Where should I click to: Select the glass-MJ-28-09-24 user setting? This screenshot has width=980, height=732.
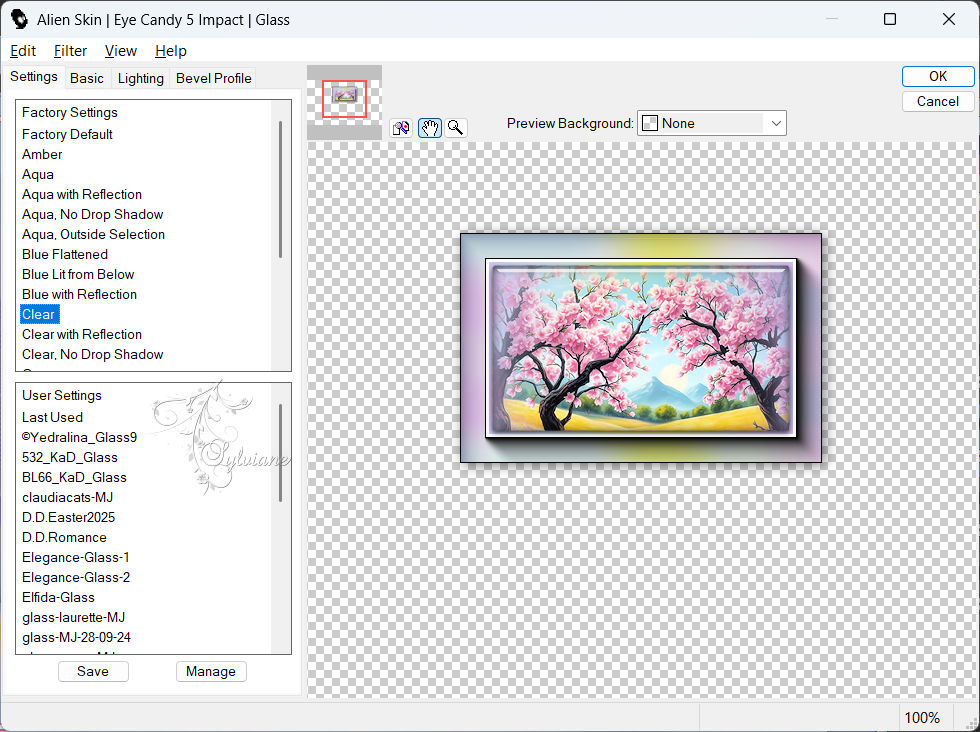click(76, 638)
